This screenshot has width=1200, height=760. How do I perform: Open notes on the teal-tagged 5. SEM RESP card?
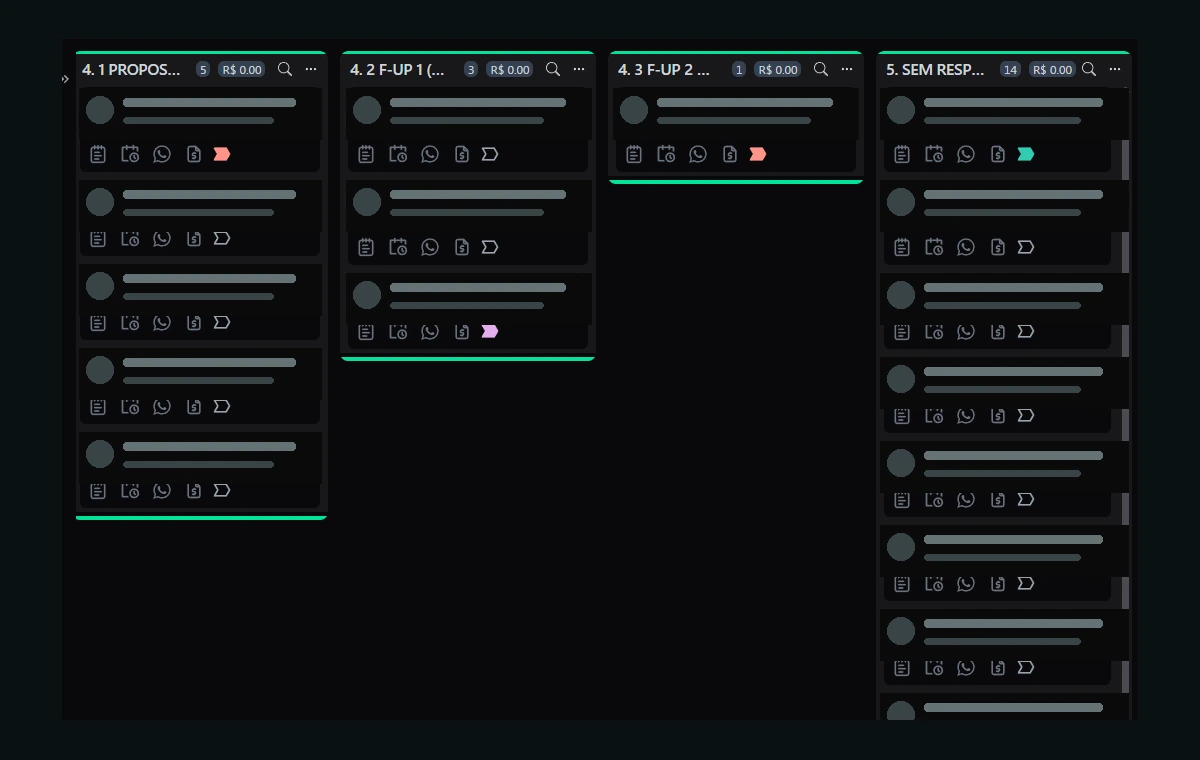click(902, 154)
